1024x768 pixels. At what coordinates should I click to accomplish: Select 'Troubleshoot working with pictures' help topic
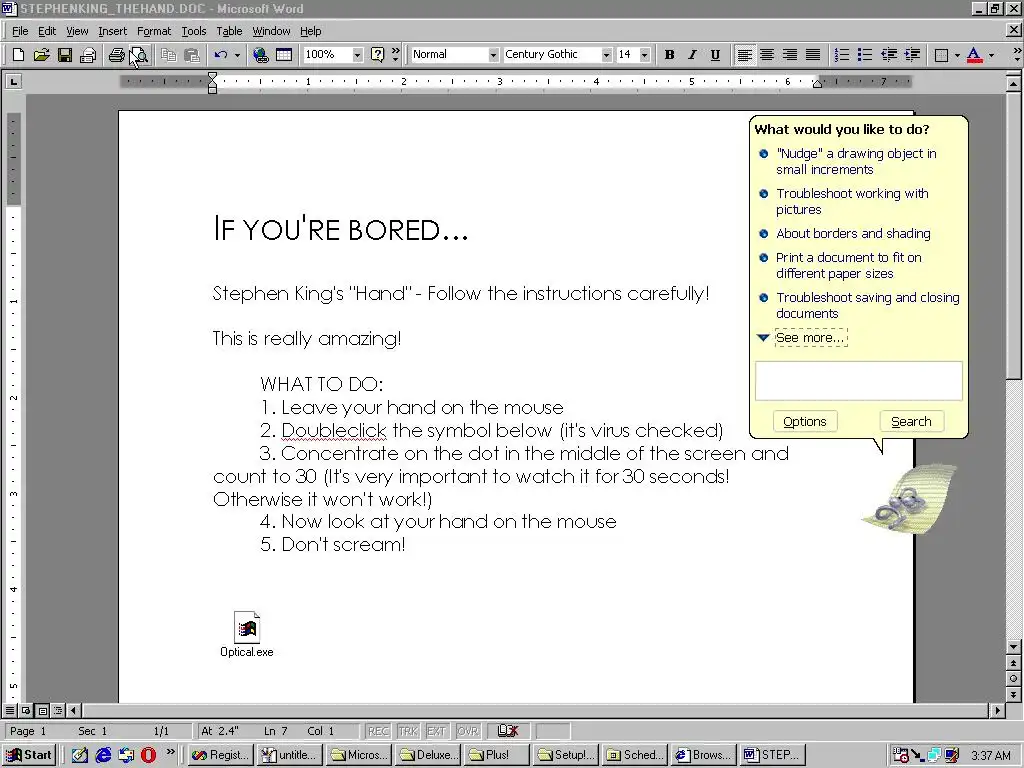pos(852,201)
